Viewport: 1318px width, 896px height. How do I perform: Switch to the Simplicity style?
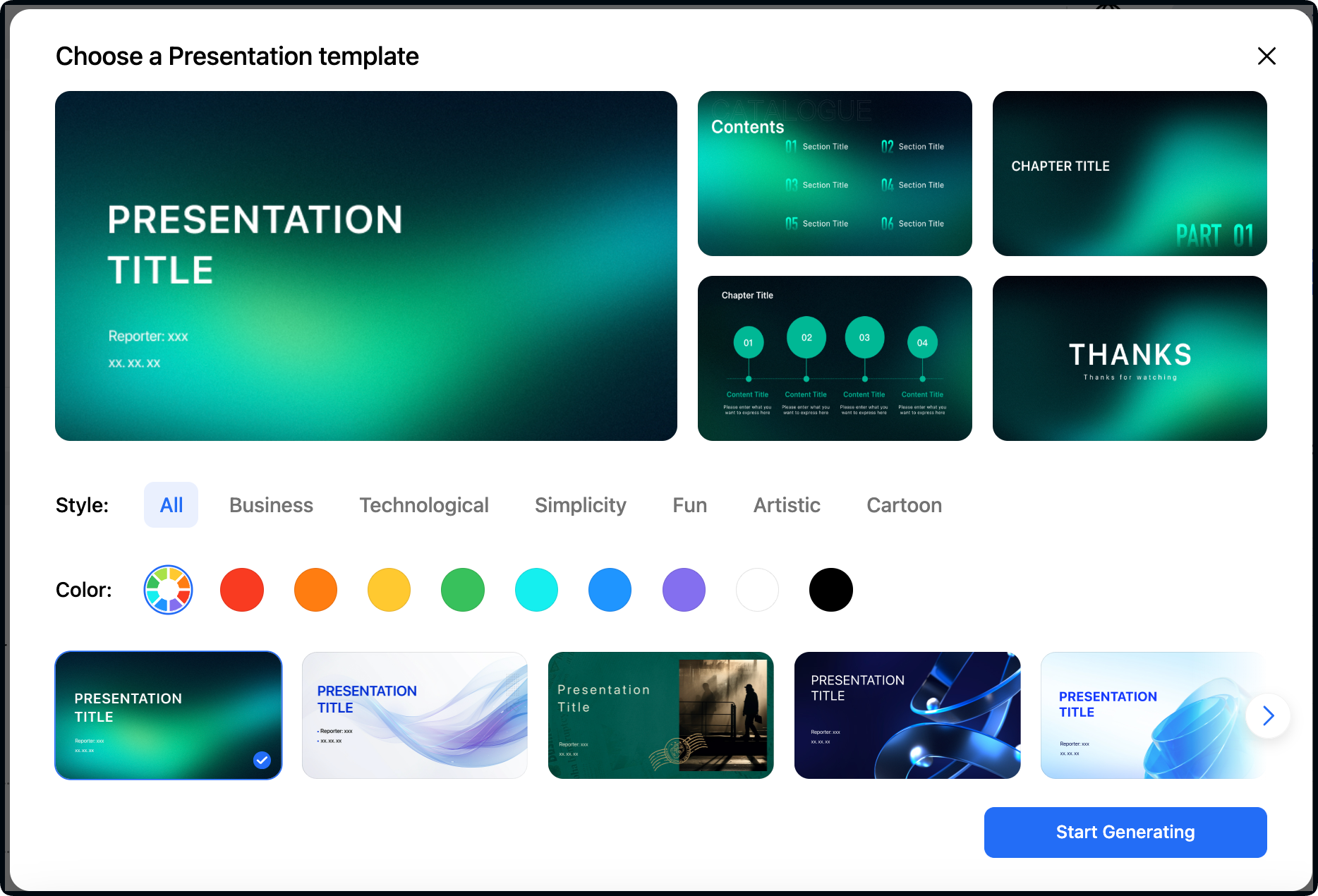tap(580, 504)
